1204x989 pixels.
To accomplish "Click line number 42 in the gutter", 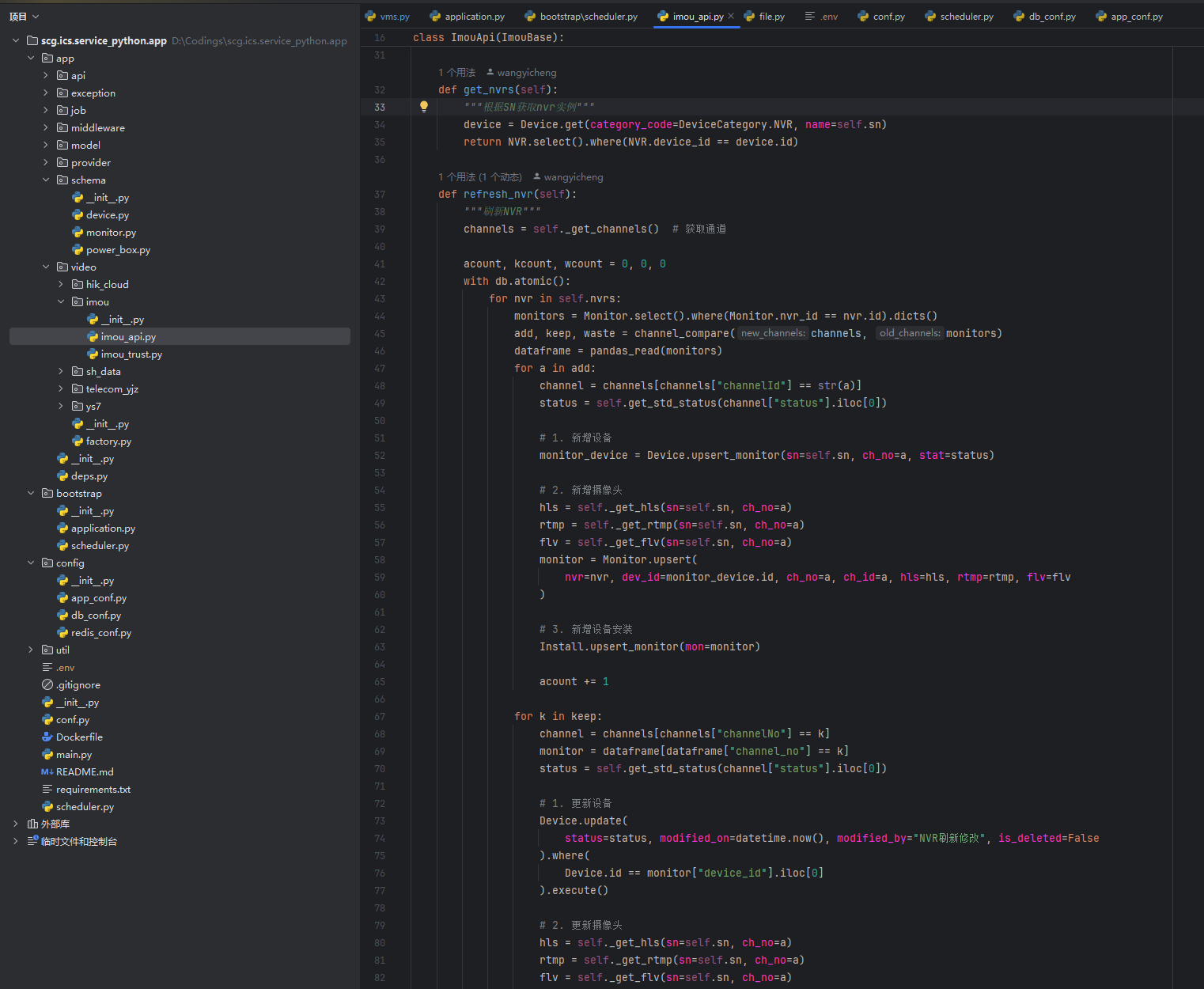I will tap(380, 281).
